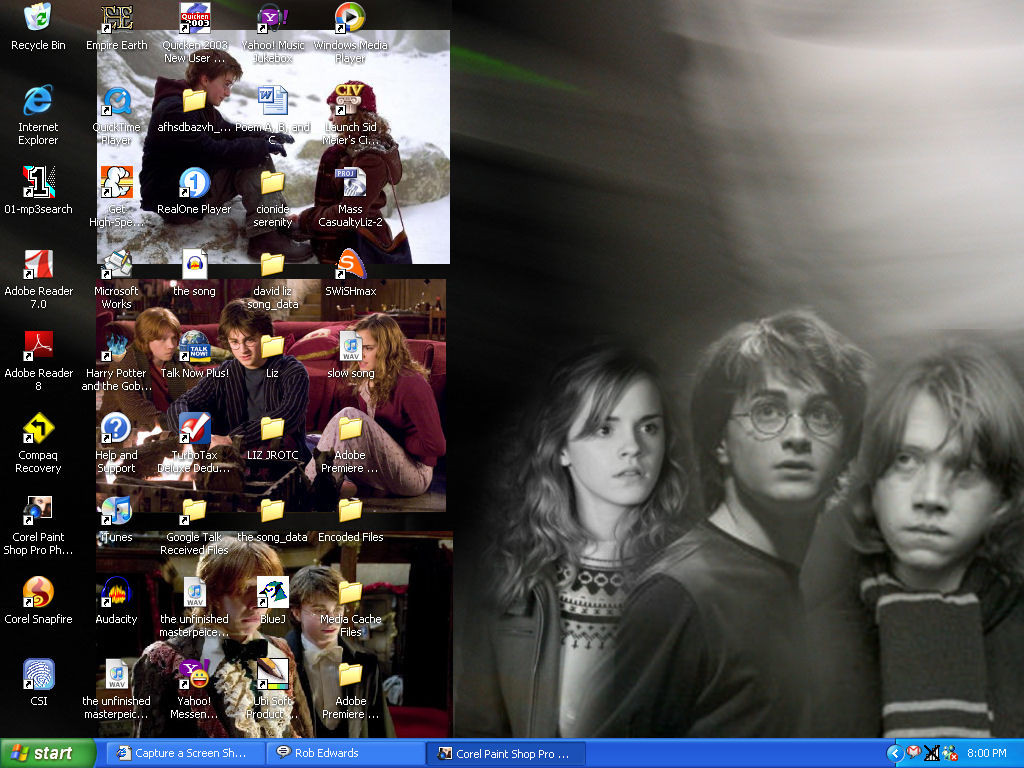Switch to Corel Paint Shop Pro taskbar button
1024x768 pixels.
pos(505,753)
